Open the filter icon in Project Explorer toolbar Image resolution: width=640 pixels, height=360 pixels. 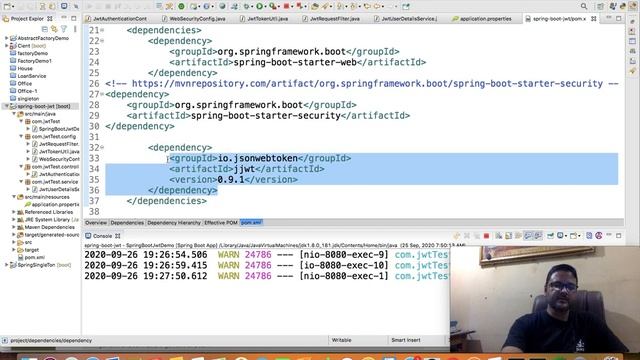pyautogui.click(x=64, y=29)
